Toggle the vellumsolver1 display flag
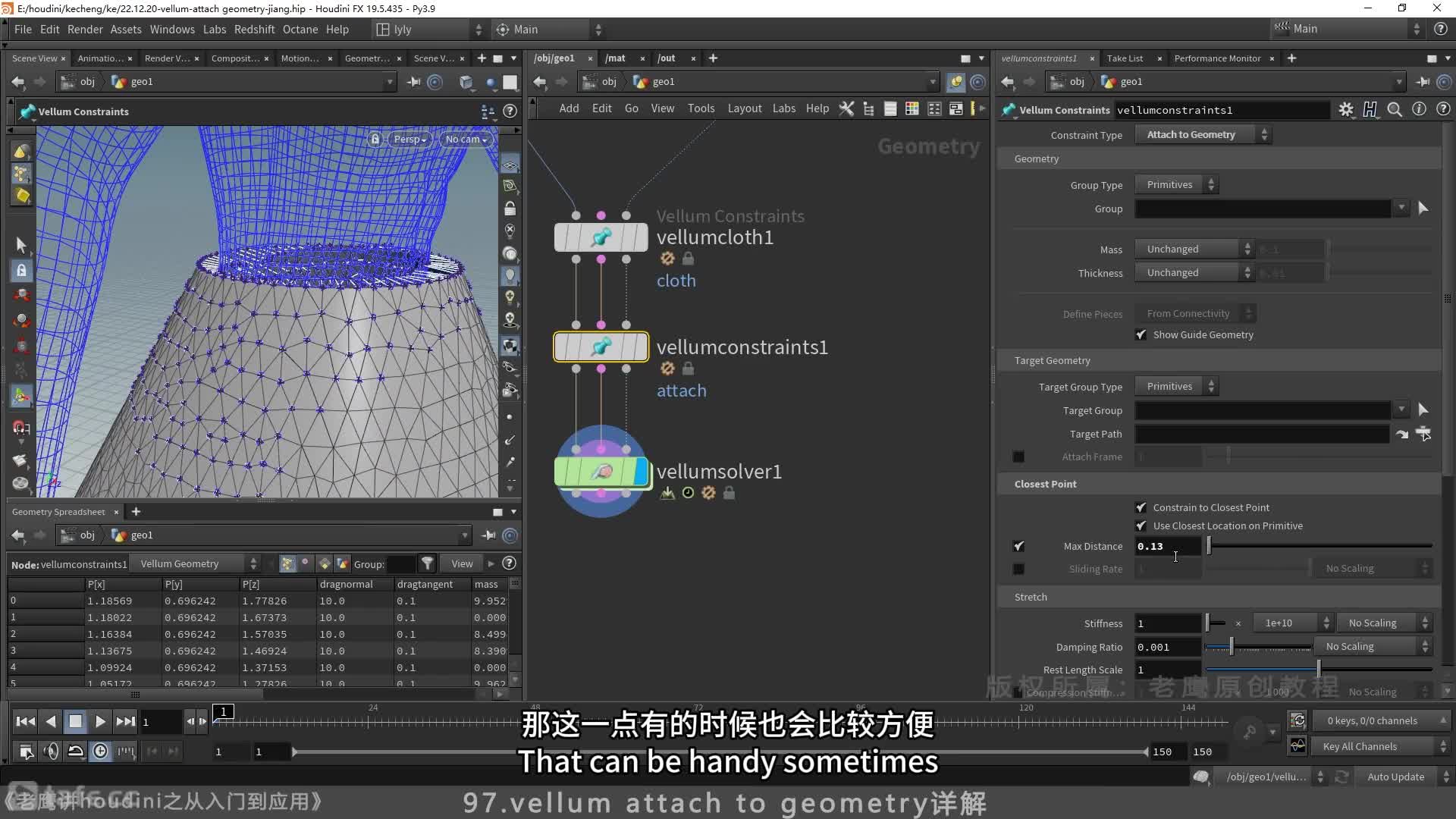 pyautogui.click(x=642, y=472)
